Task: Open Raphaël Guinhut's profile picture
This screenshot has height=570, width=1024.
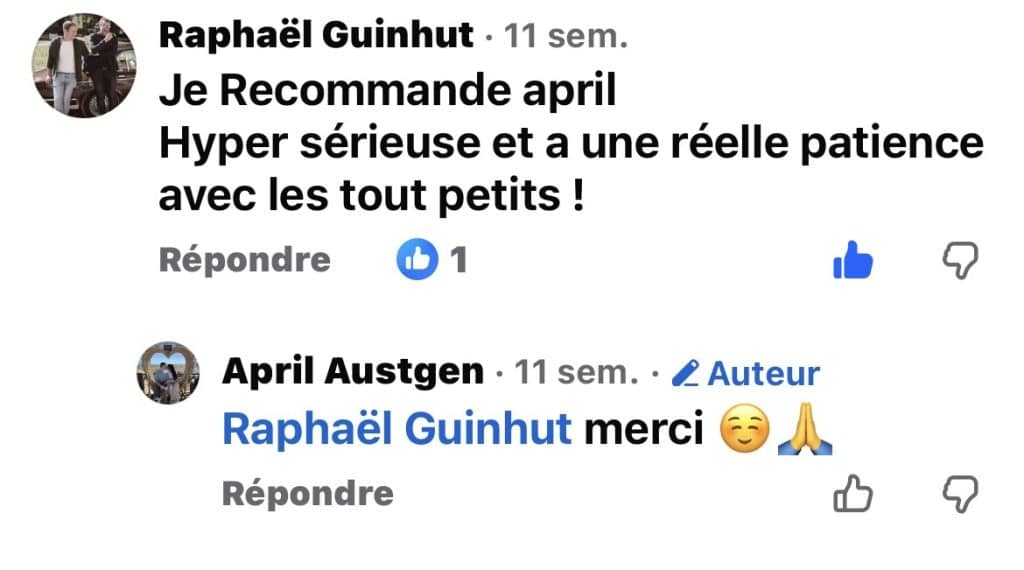Action: (85, 65)
